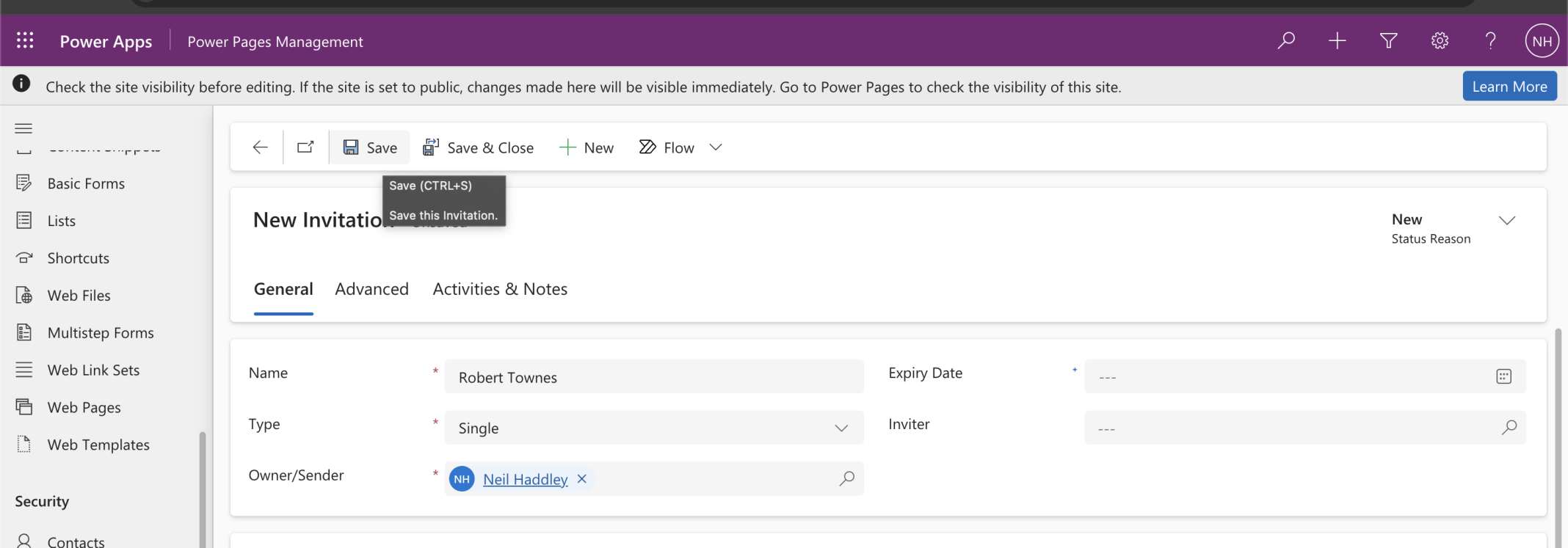
Task: Click the quick create plus icon
Action: tap(1337, 41)
